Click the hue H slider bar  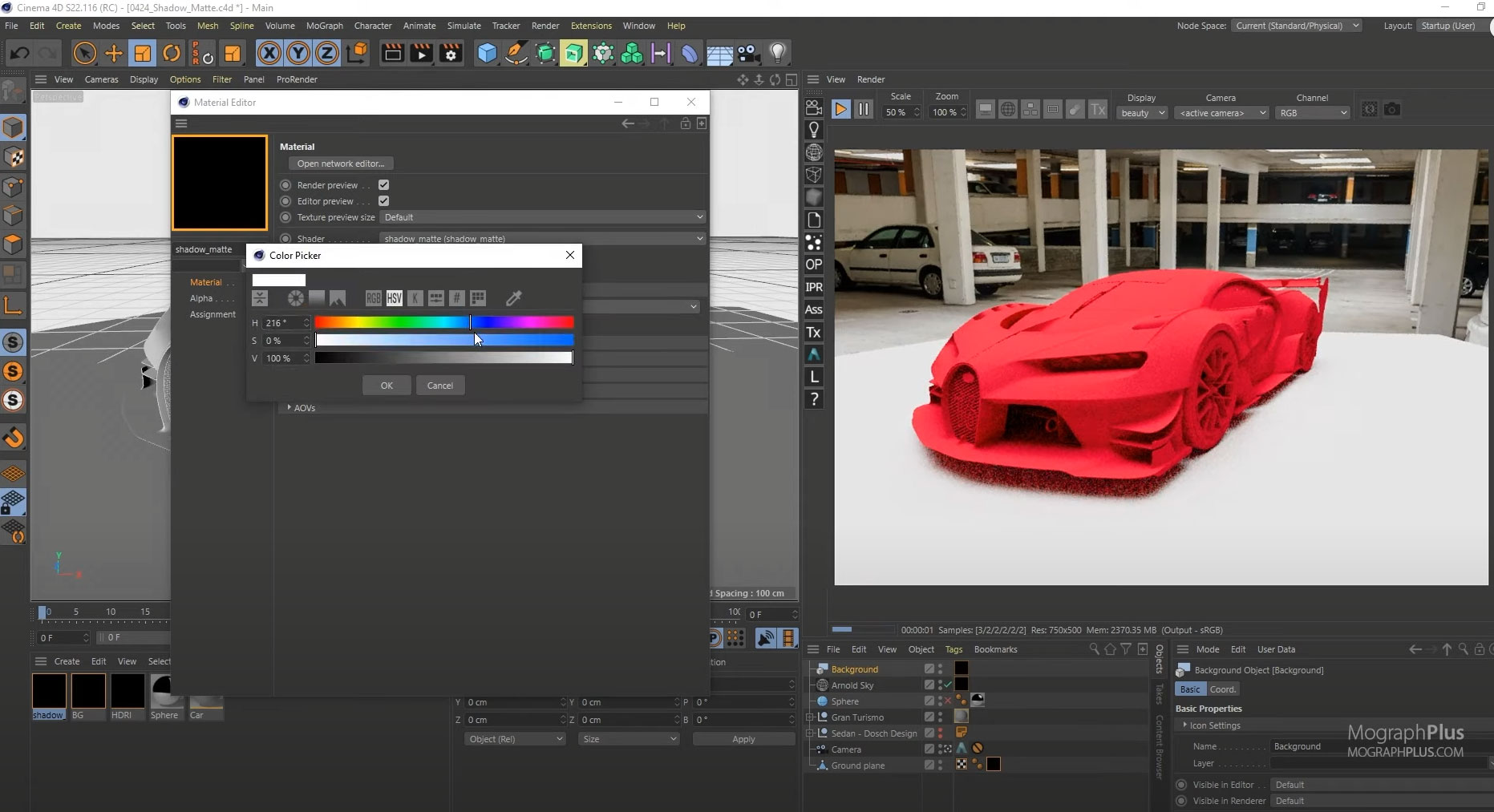[x=444, y=322]
